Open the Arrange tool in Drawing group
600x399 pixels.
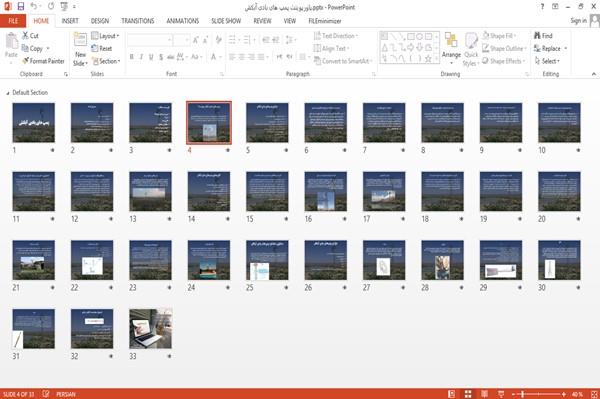pos(451,47)
